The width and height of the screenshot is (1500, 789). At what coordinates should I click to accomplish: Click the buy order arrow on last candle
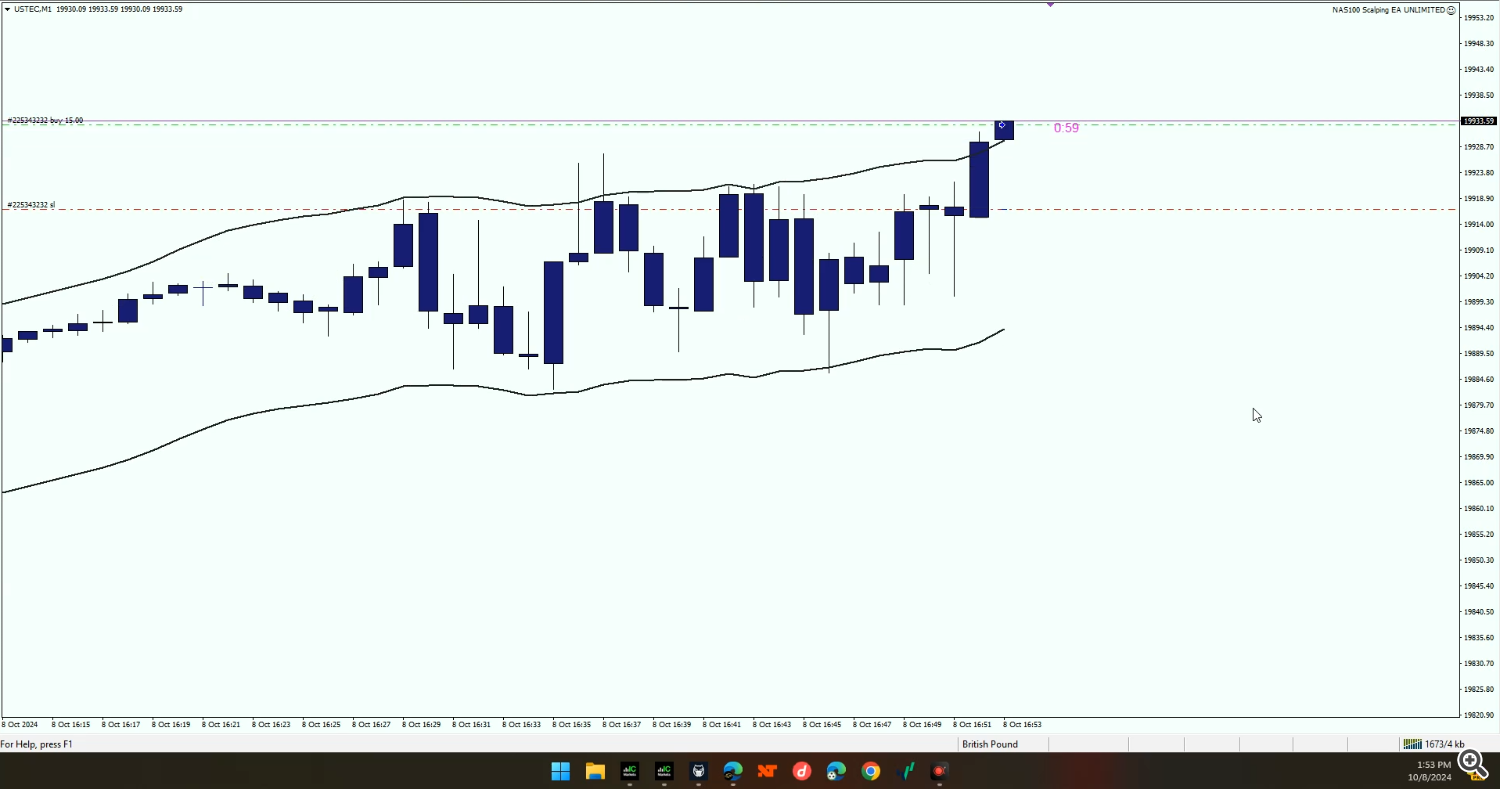[1001, 125]
